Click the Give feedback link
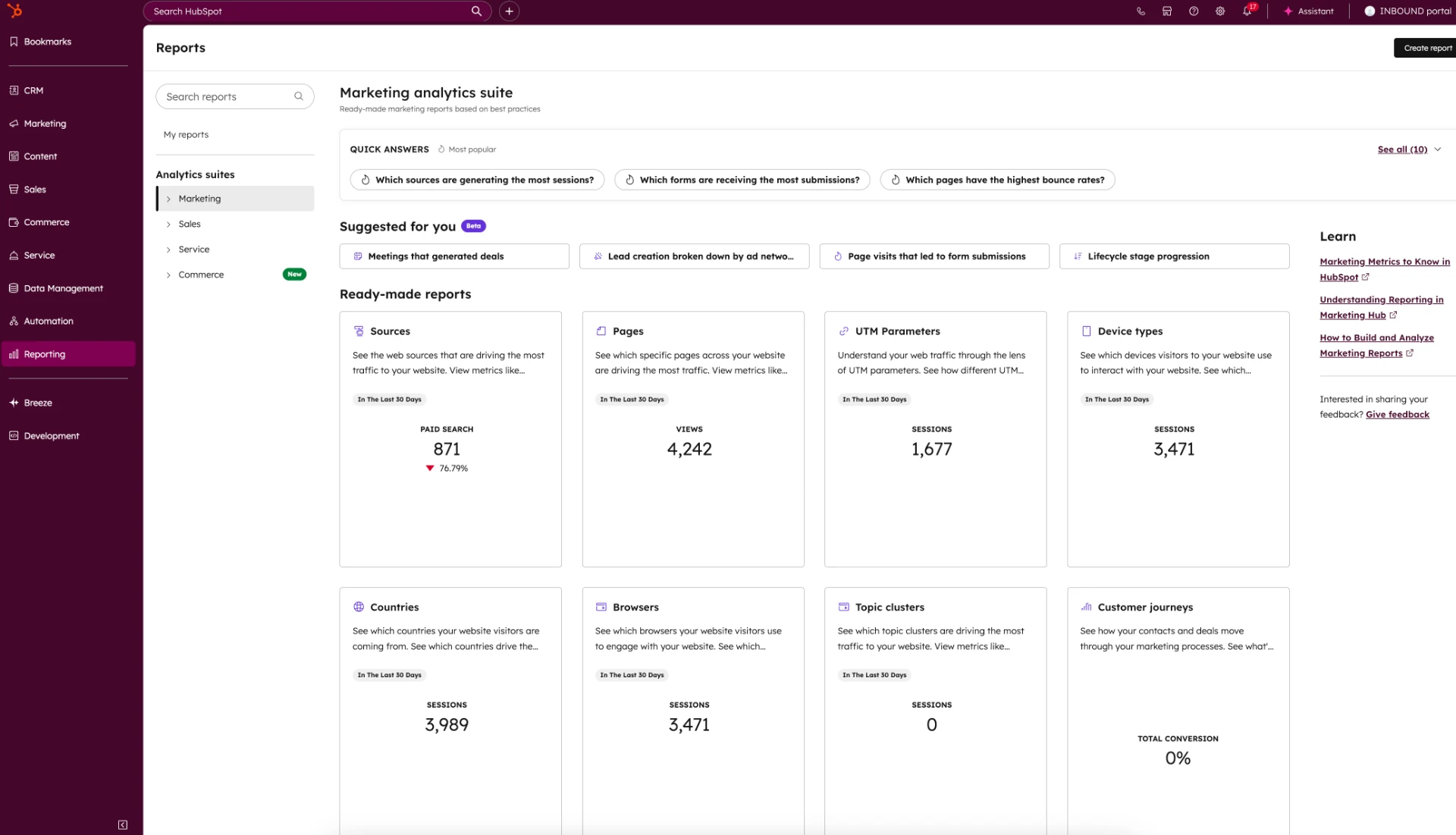 1397,415
